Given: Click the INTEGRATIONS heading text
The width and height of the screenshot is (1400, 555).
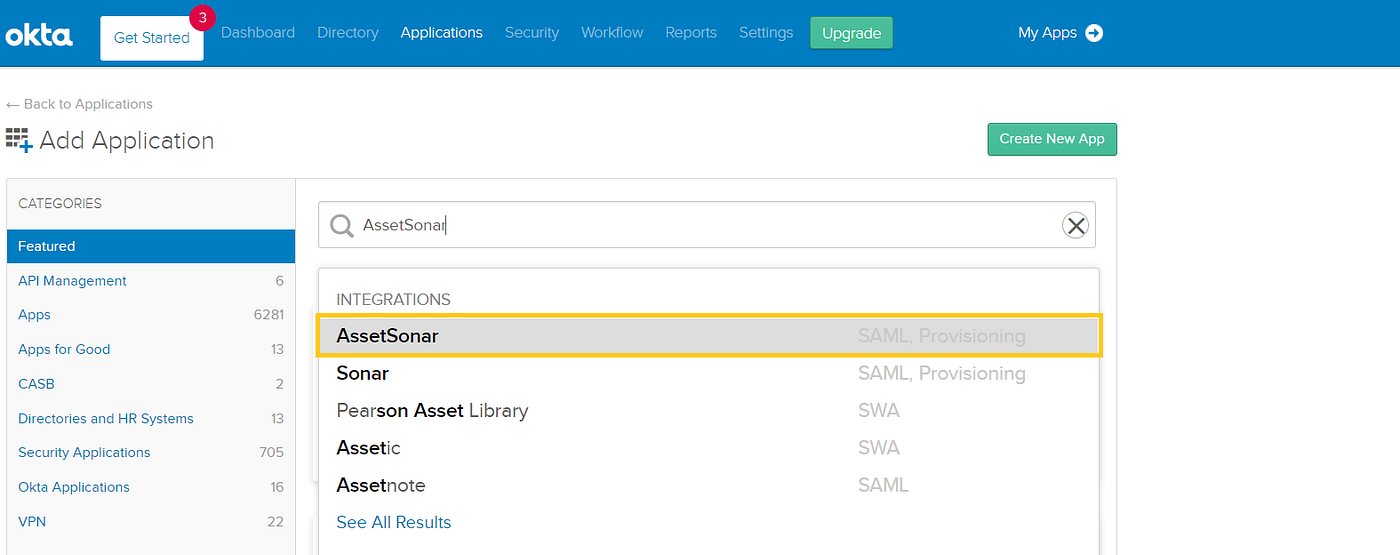Looking at the screenshot, I should [x=393, y=299].
